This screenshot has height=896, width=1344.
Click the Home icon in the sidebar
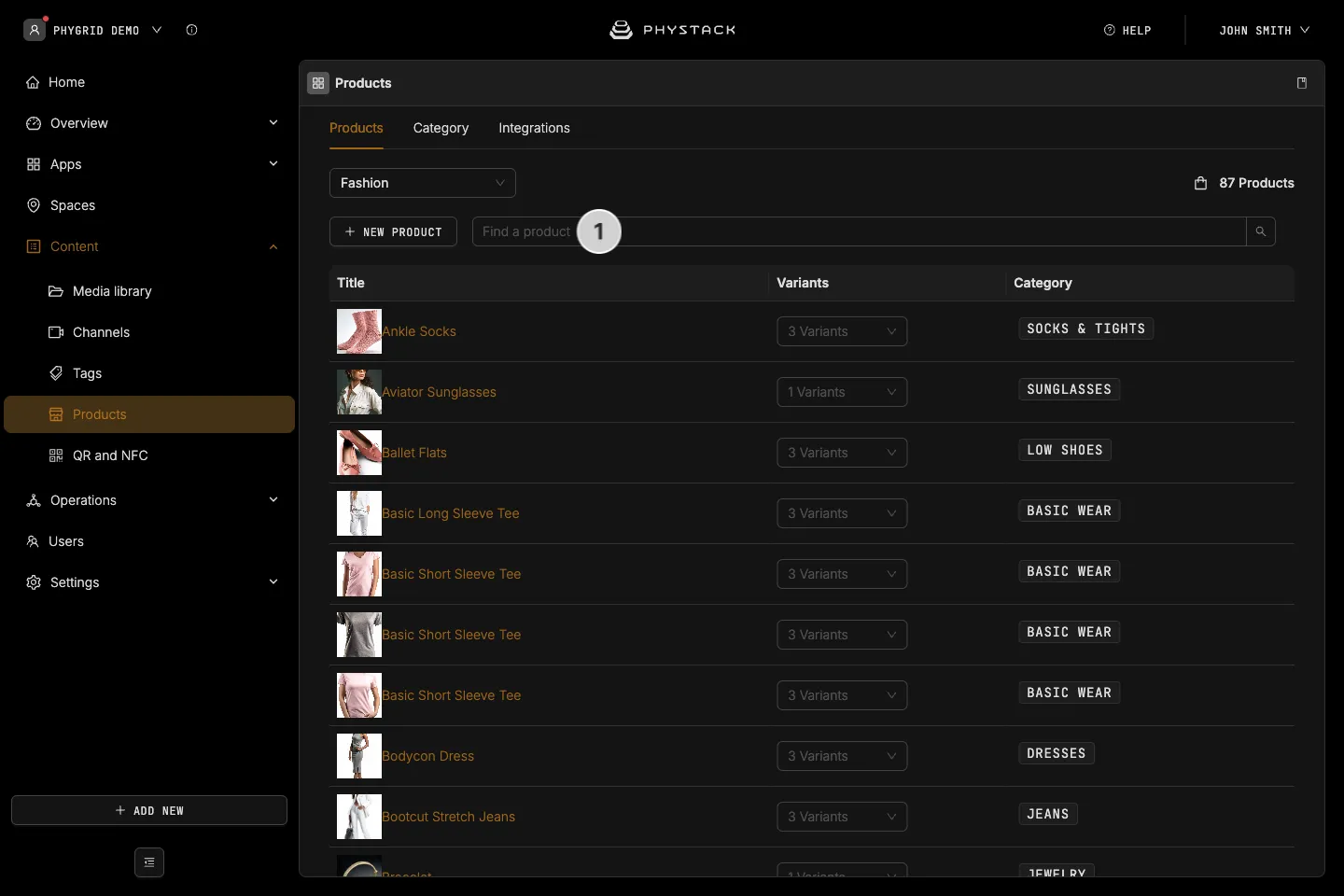(x=33, y=82)
